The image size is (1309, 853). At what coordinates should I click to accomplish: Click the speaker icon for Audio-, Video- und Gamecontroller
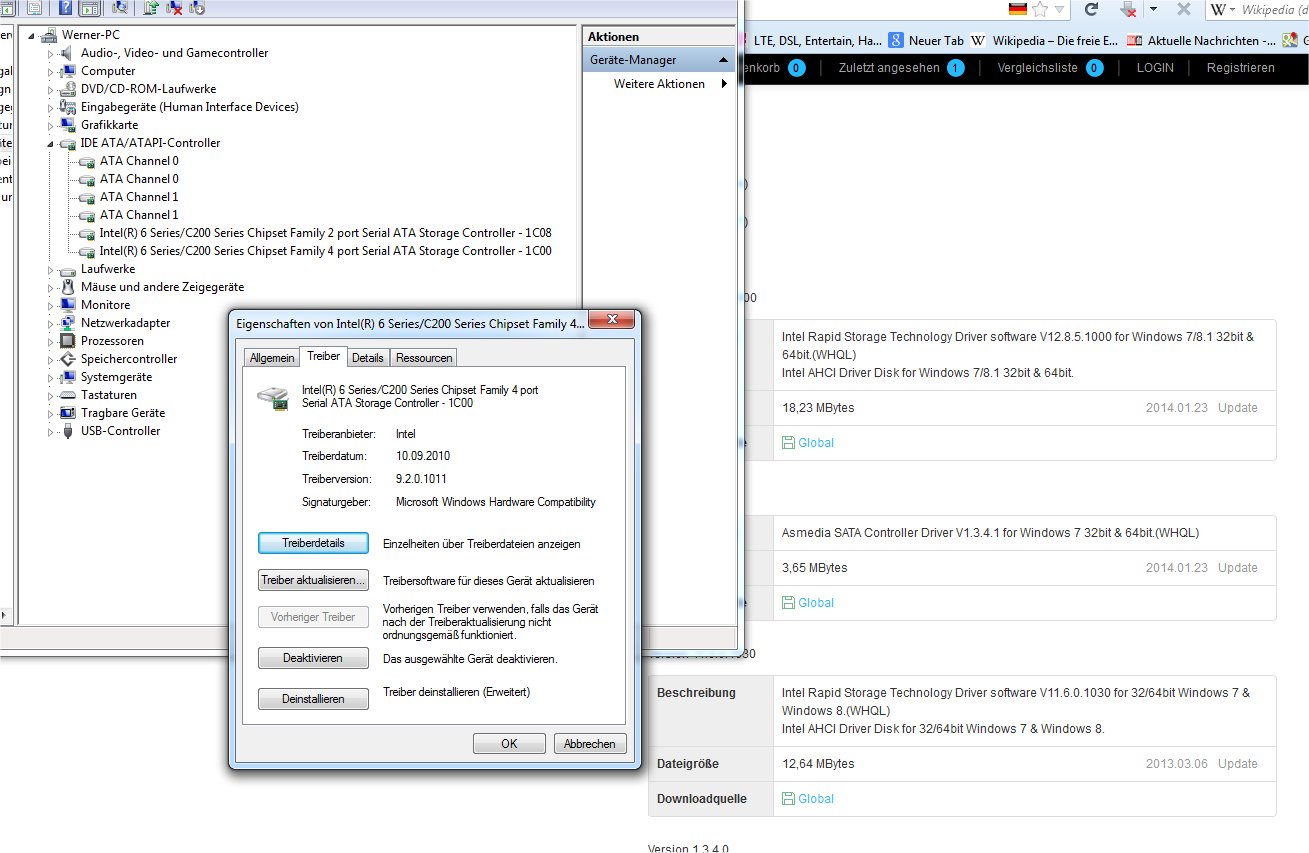pos(68,53)
